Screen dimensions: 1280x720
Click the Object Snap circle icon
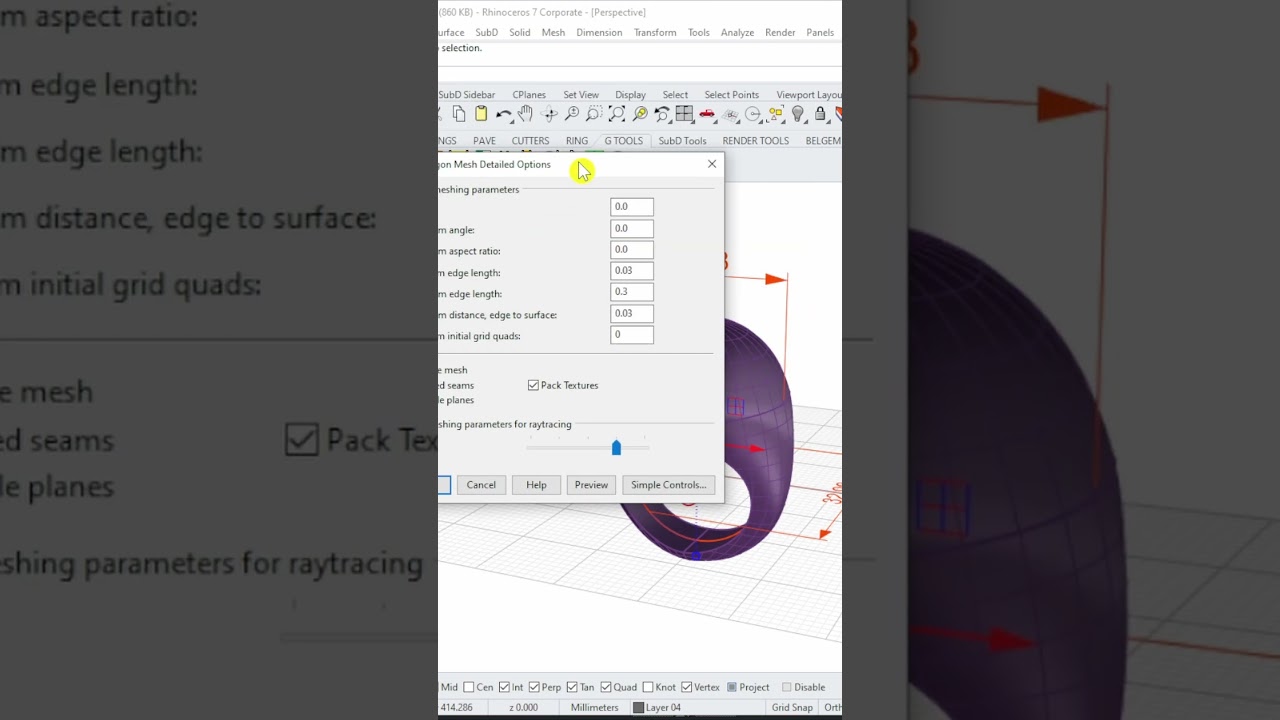753,114
